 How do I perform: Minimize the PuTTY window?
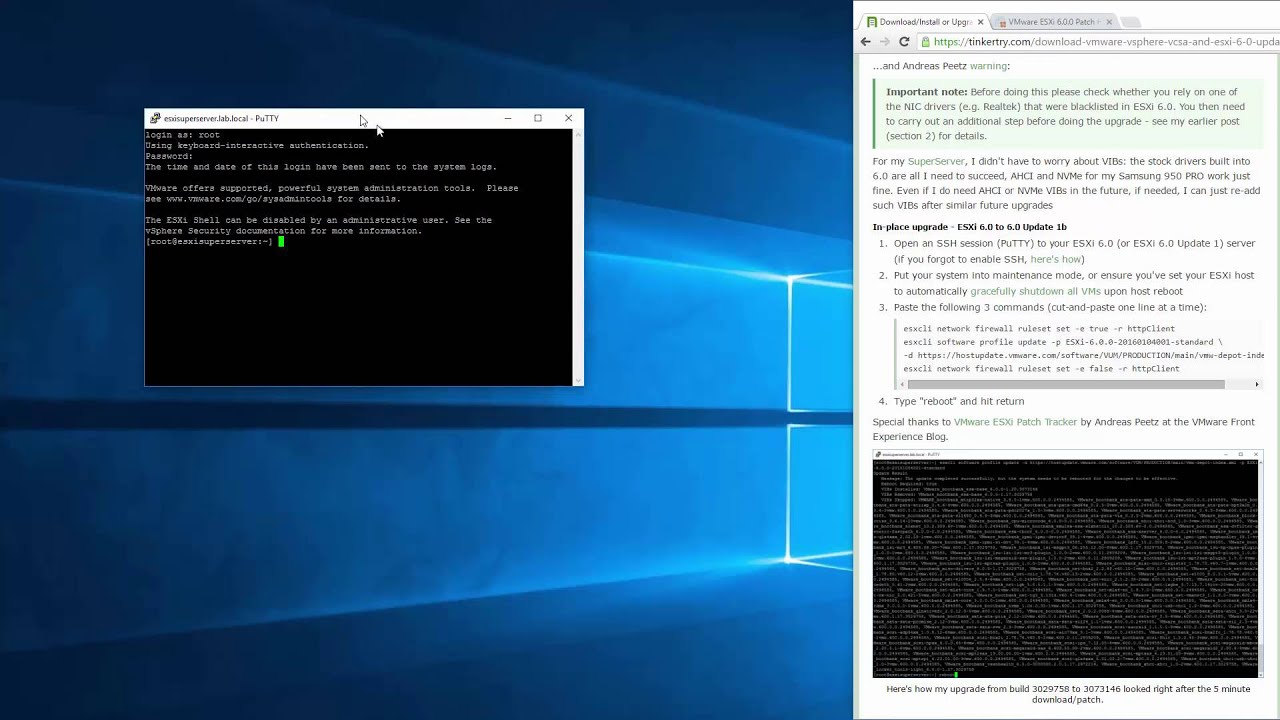(508, 118)
